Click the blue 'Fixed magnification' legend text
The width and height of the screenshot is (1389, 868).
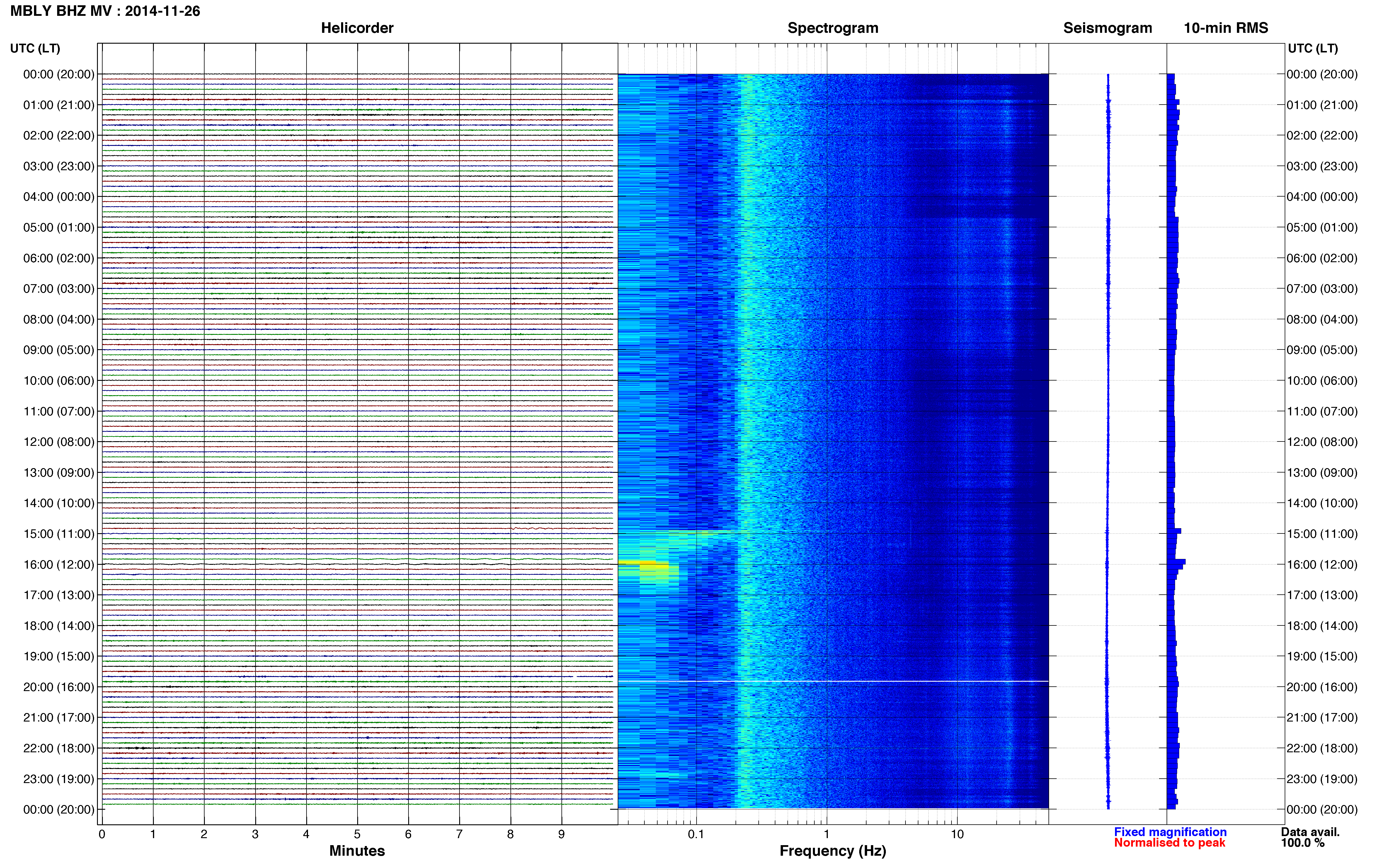1170,832
